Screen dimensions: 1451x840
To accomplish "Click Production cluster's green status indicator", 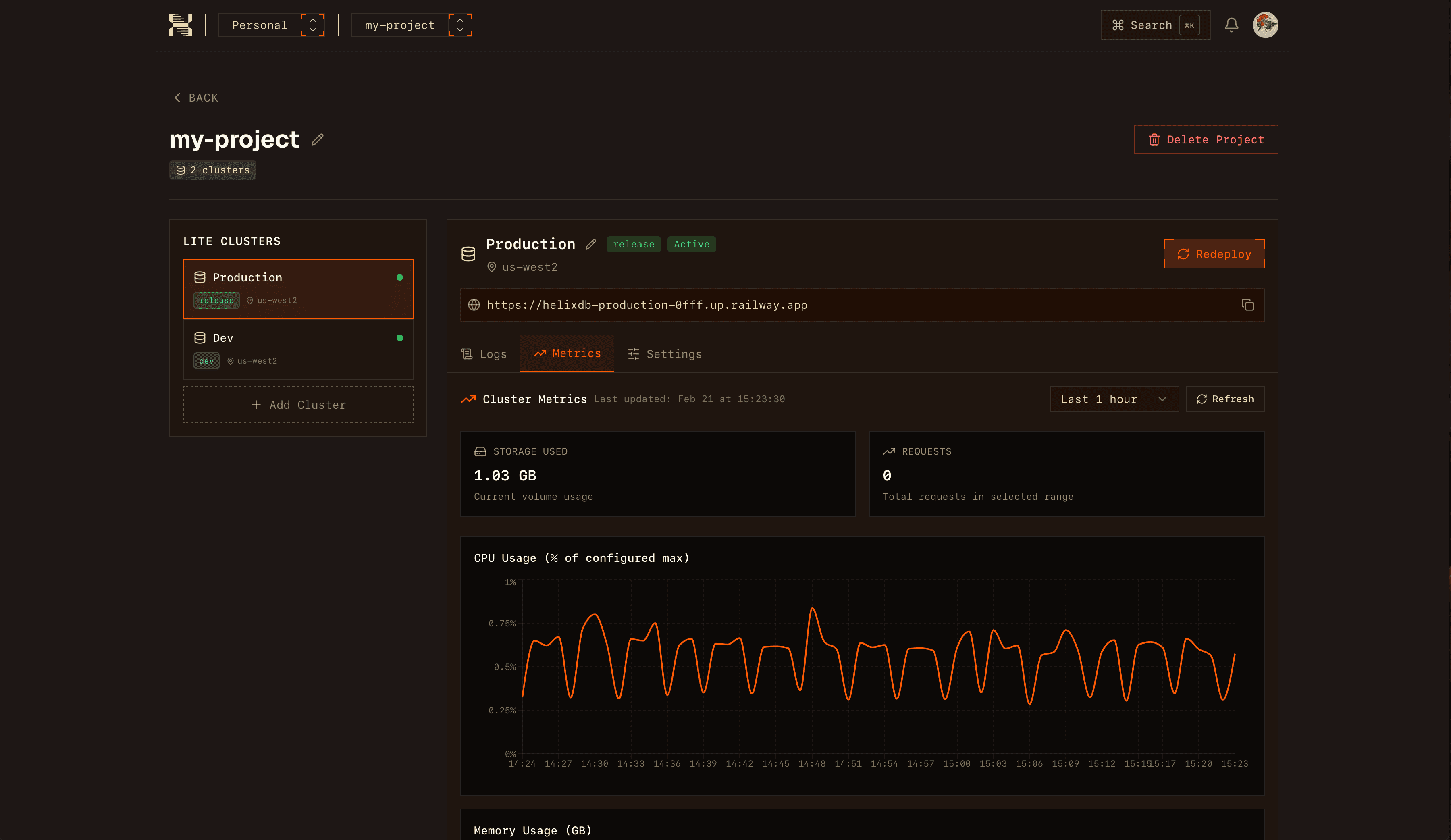I will (401, 277).
